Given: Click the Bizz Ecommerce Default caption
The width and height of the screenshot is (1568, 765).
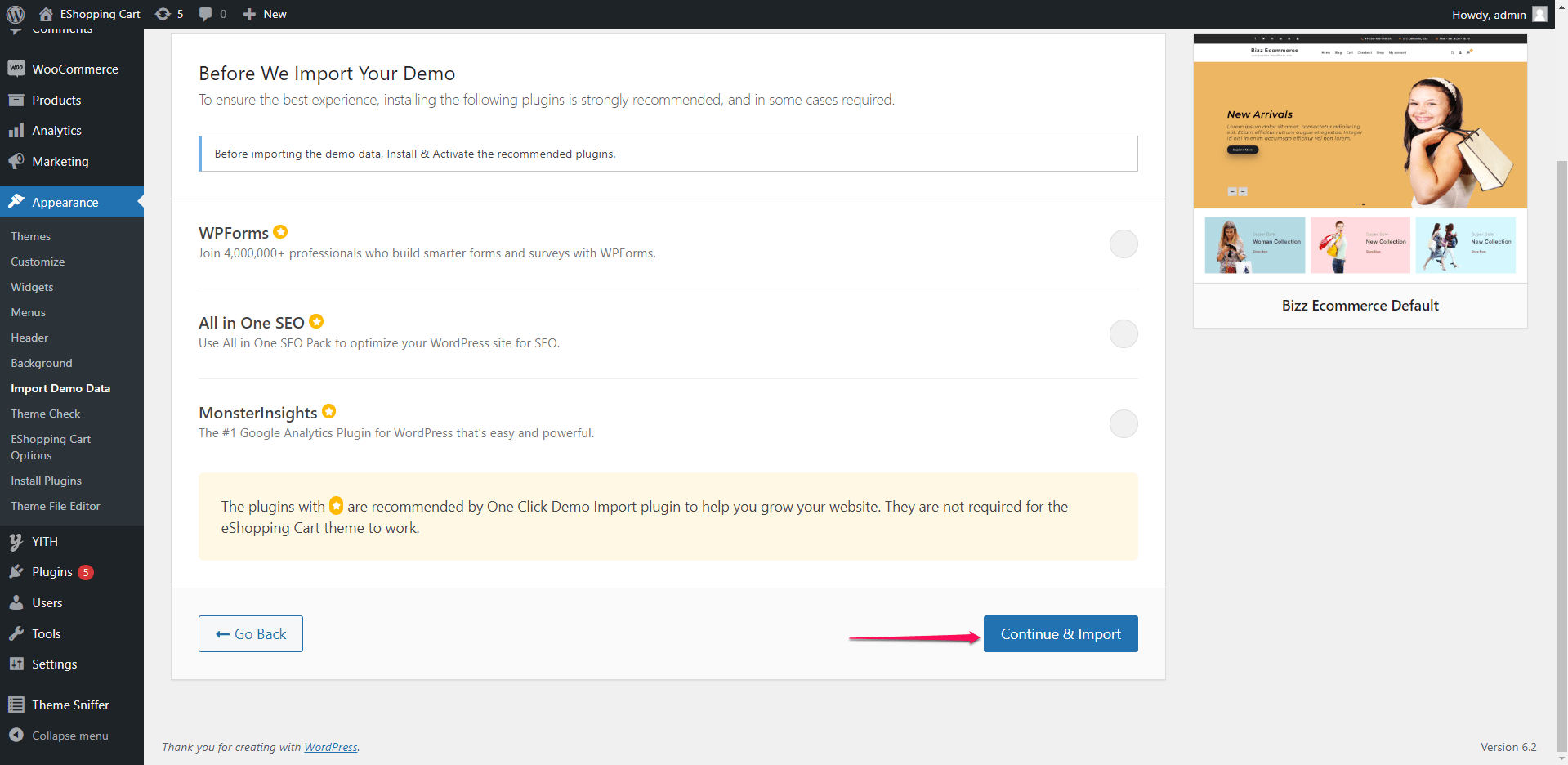Looking at the screenshot, I should (1360, 305).
